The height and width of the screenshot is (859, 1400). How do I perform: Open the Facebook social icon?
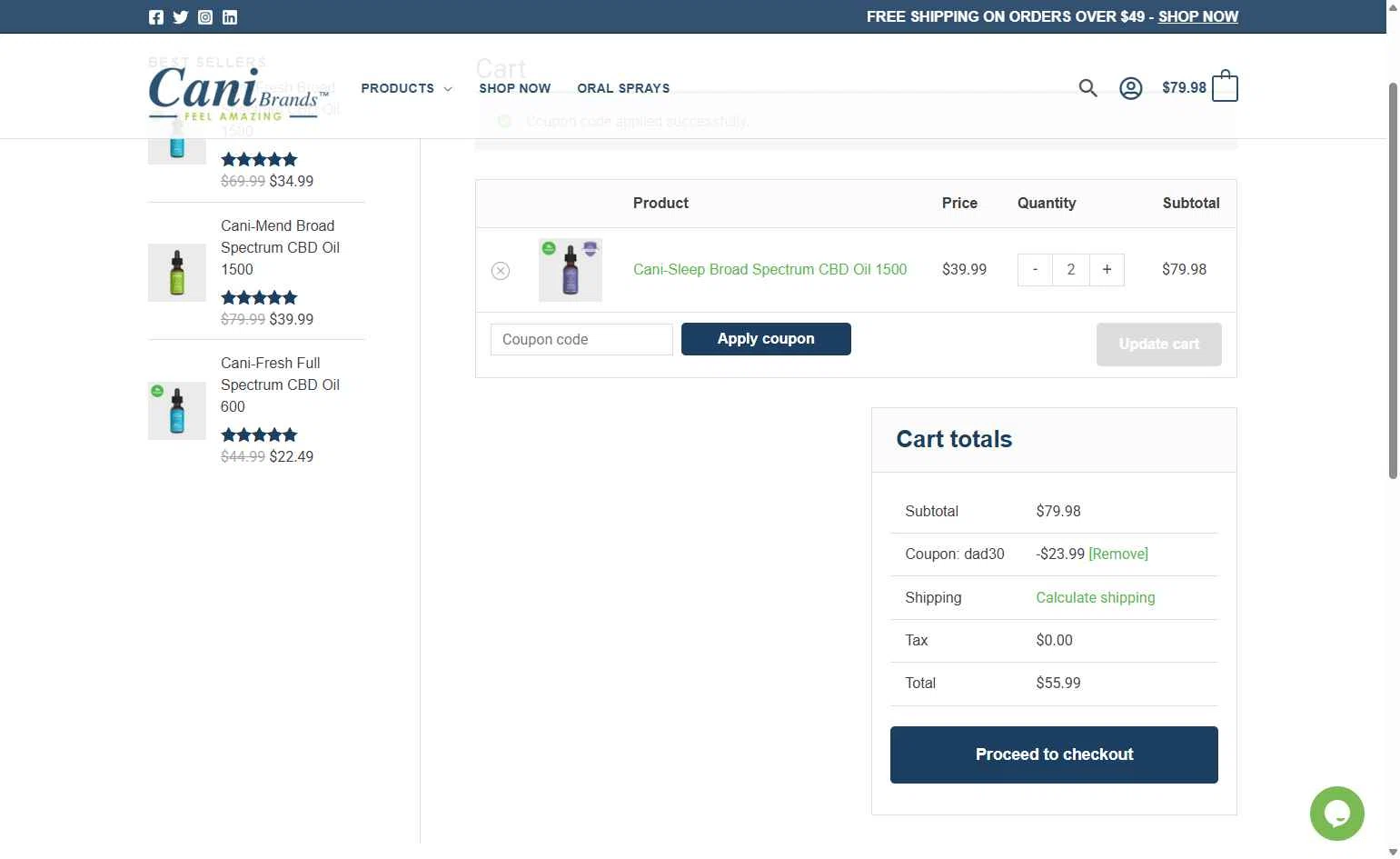coord(156,17)
